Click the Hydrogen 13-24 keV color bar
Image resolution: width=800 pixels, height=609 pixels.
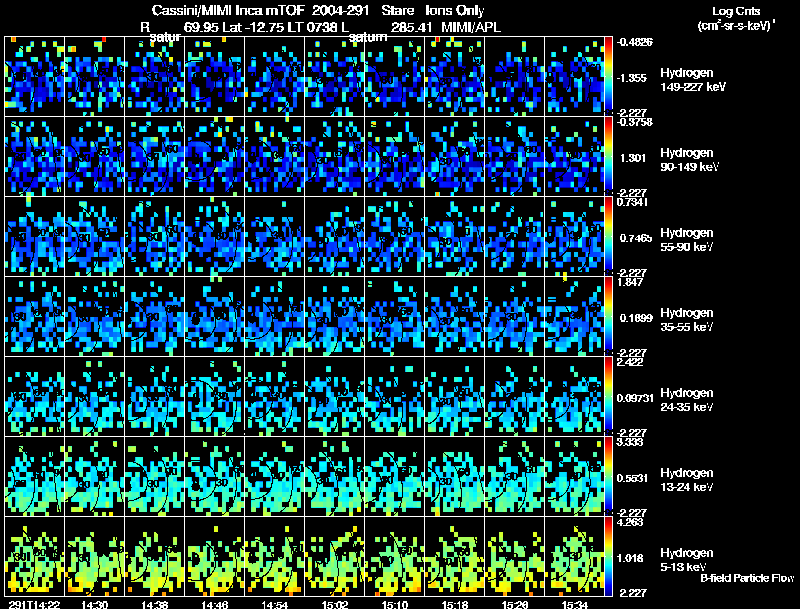pyautogui.click(x=608, y=476)
